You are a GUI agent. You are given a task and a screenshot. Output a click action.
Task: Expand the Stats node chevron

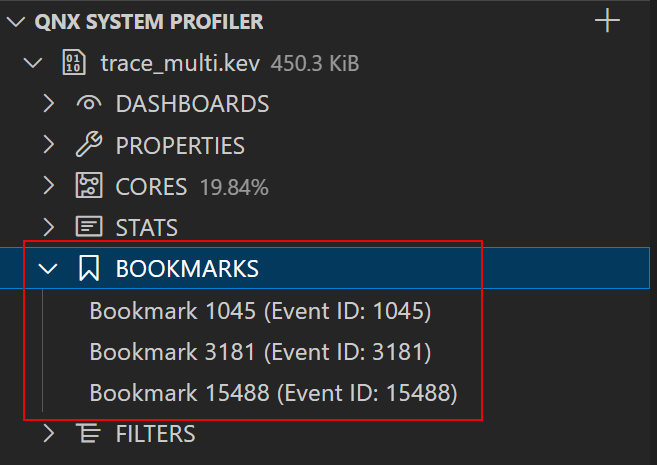click(48, 227)
